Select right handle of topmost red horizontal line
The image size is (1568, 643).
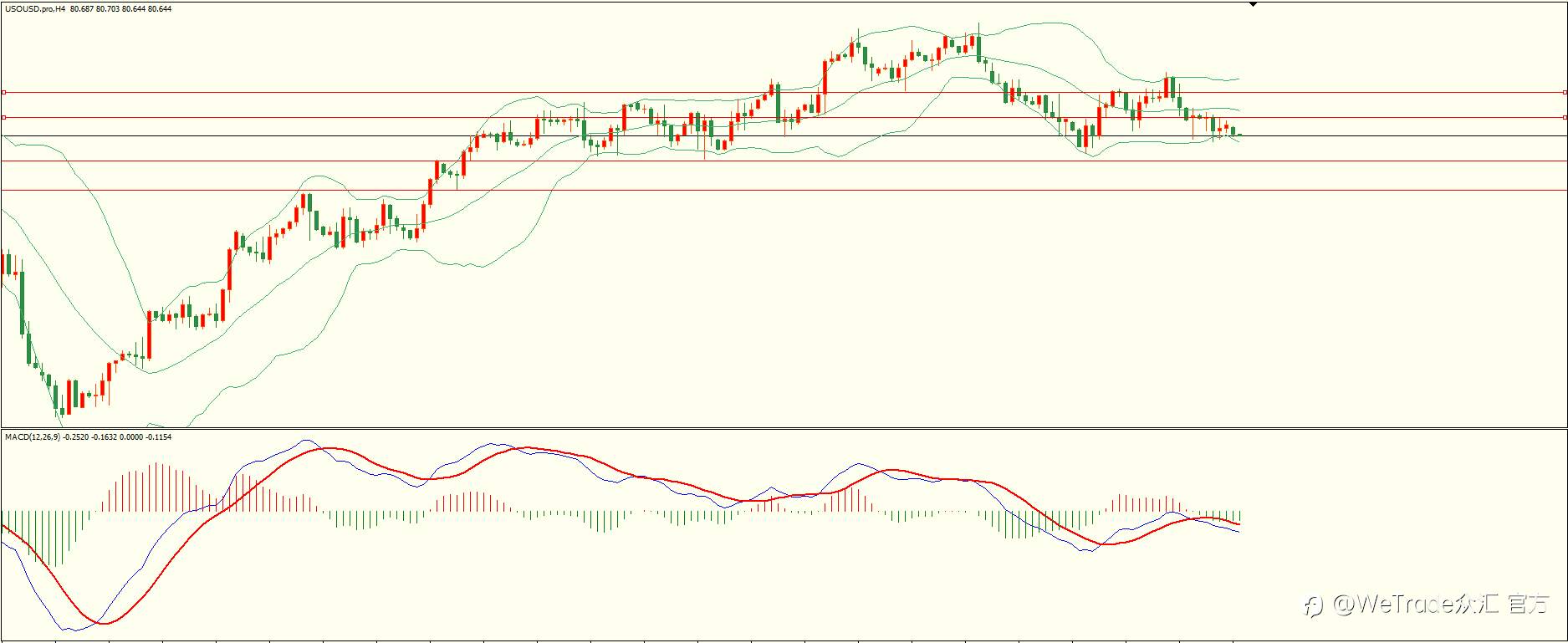click(1565, 93)
